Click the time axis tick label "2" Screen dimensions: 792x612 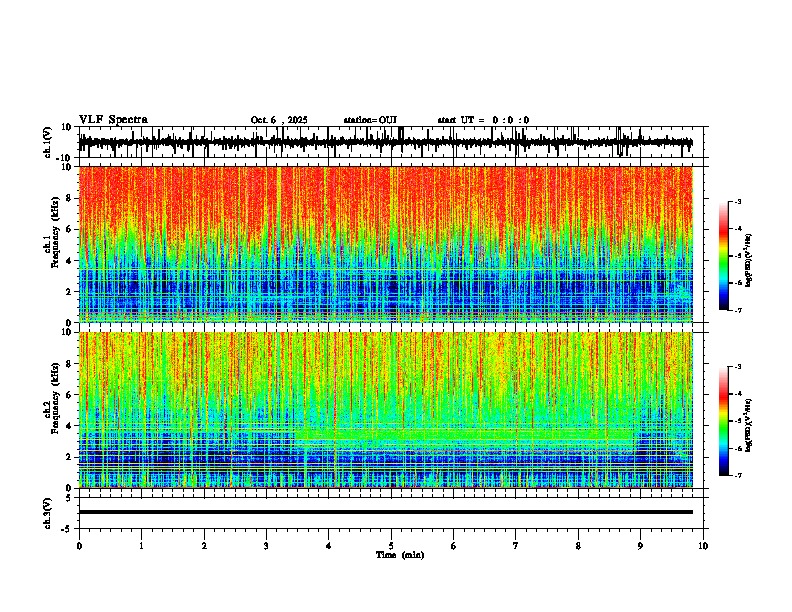[x=204, y=546]
